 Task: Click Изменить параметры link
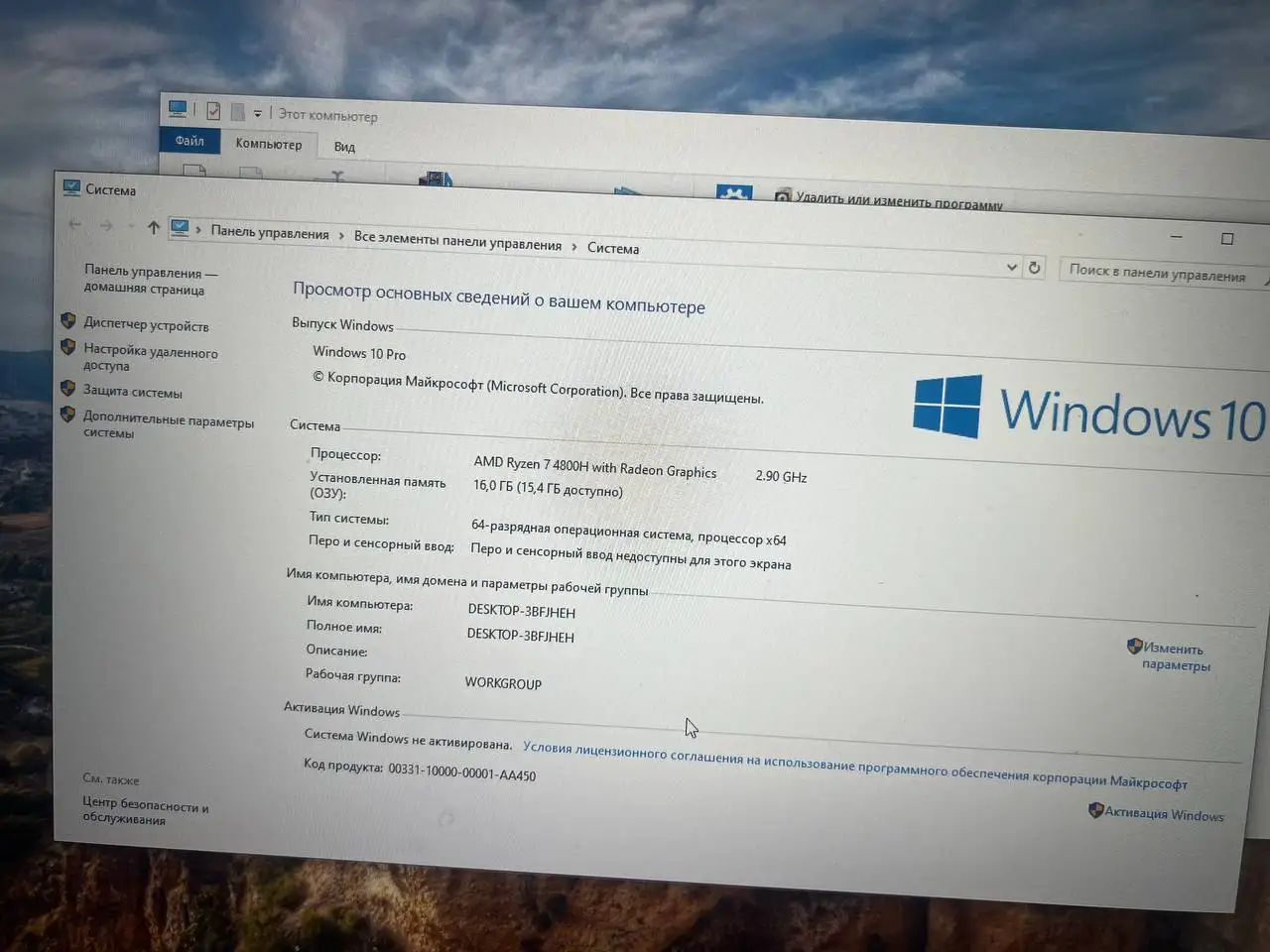pyautogui.click(x=1175, y=656)
